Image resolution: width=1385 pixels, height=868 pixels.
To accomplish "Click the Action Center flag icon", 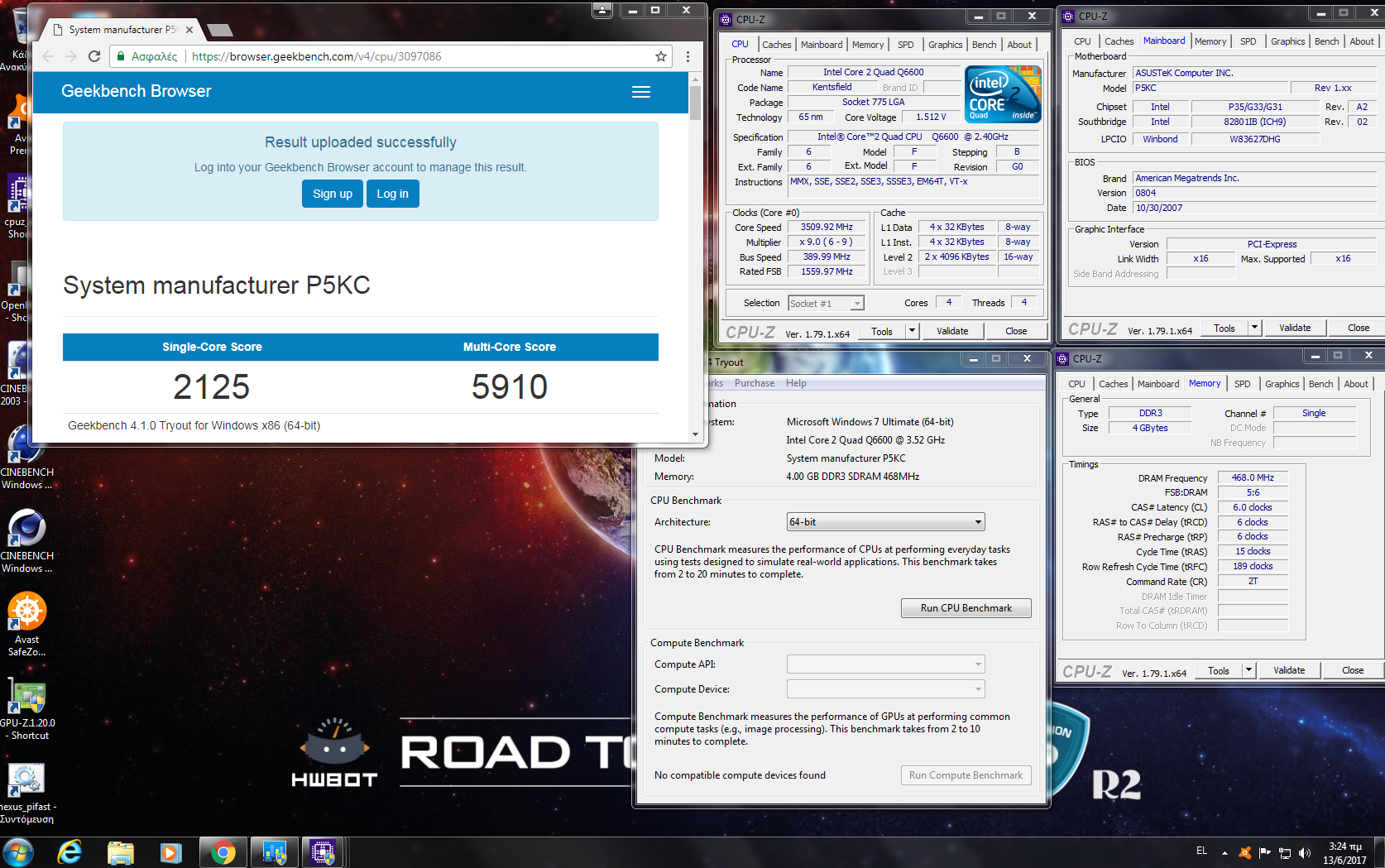I will (x=1265, y=852).
